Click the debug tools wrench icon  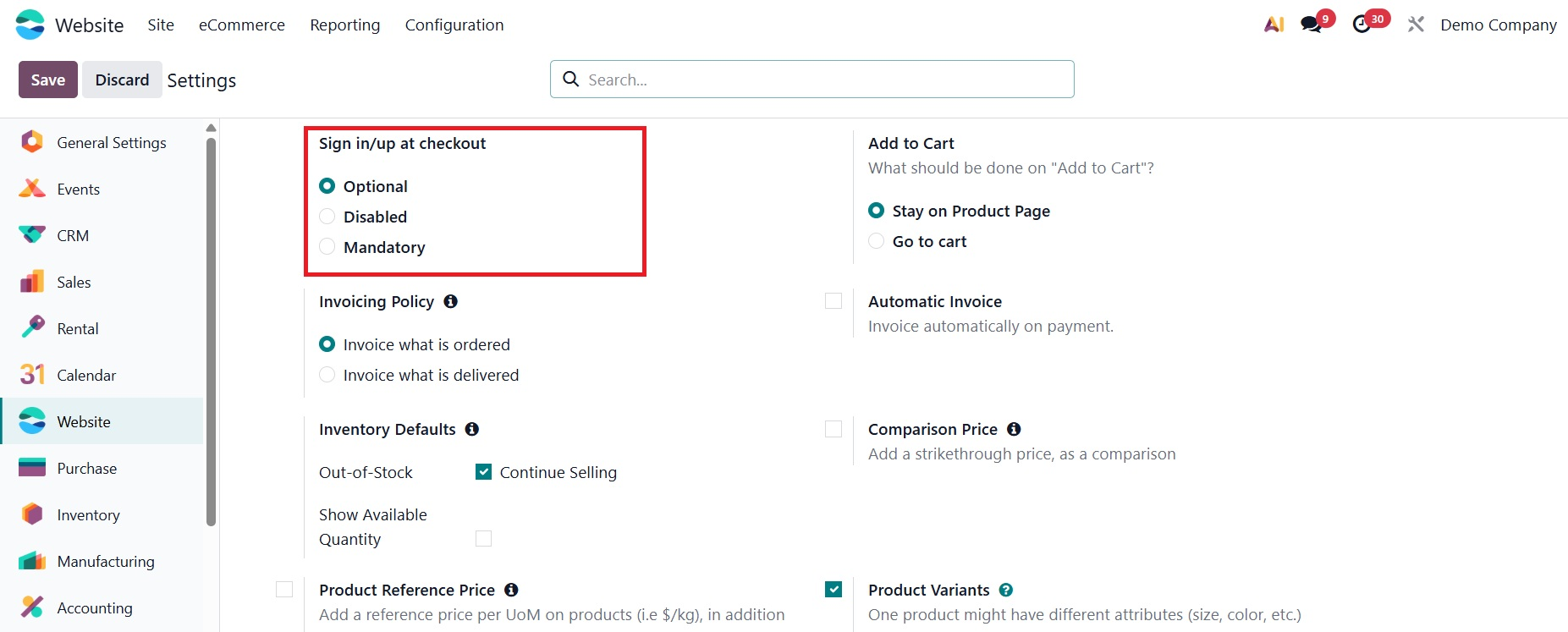point(1416,25)
